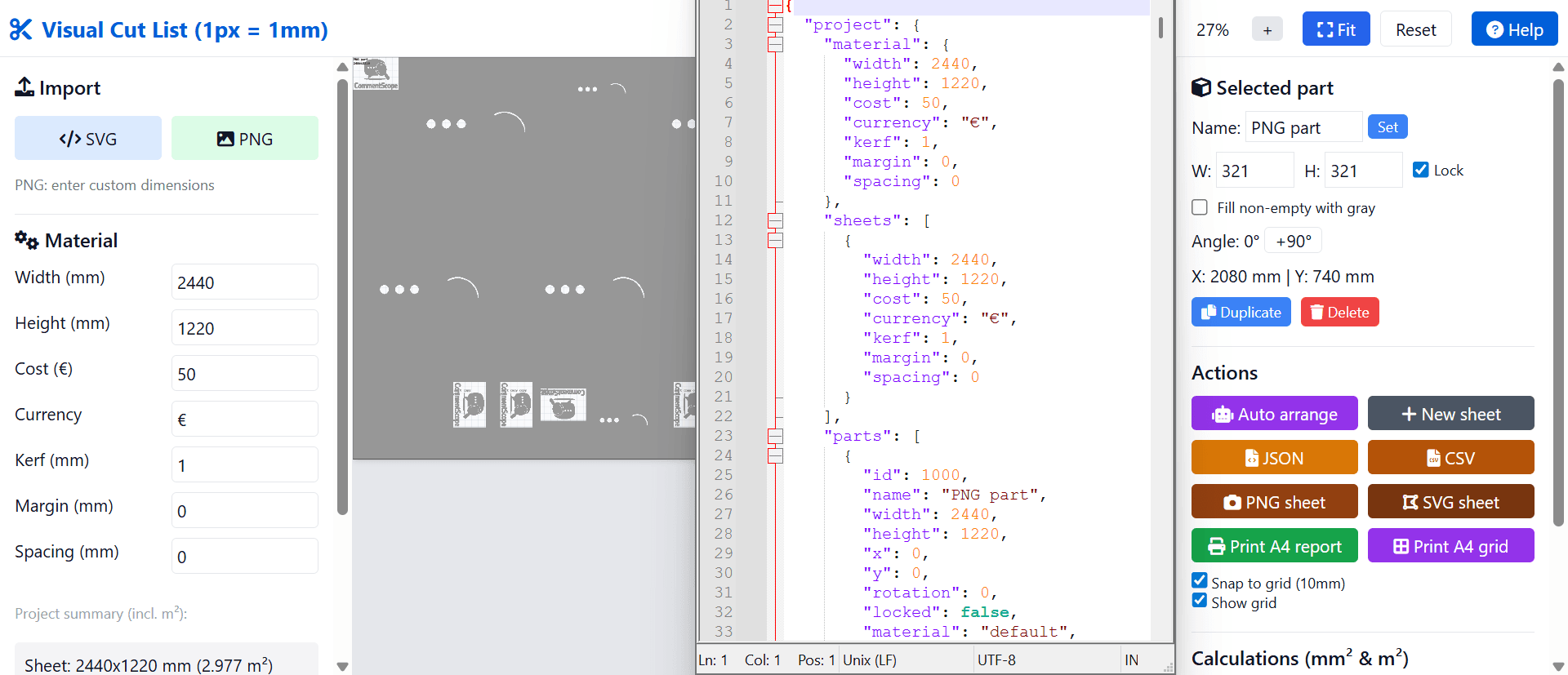Select the upside-down CommentScope part on sheet
Image resolution: width=1568 pixels, height=675 pixels.
coord(563,404)
